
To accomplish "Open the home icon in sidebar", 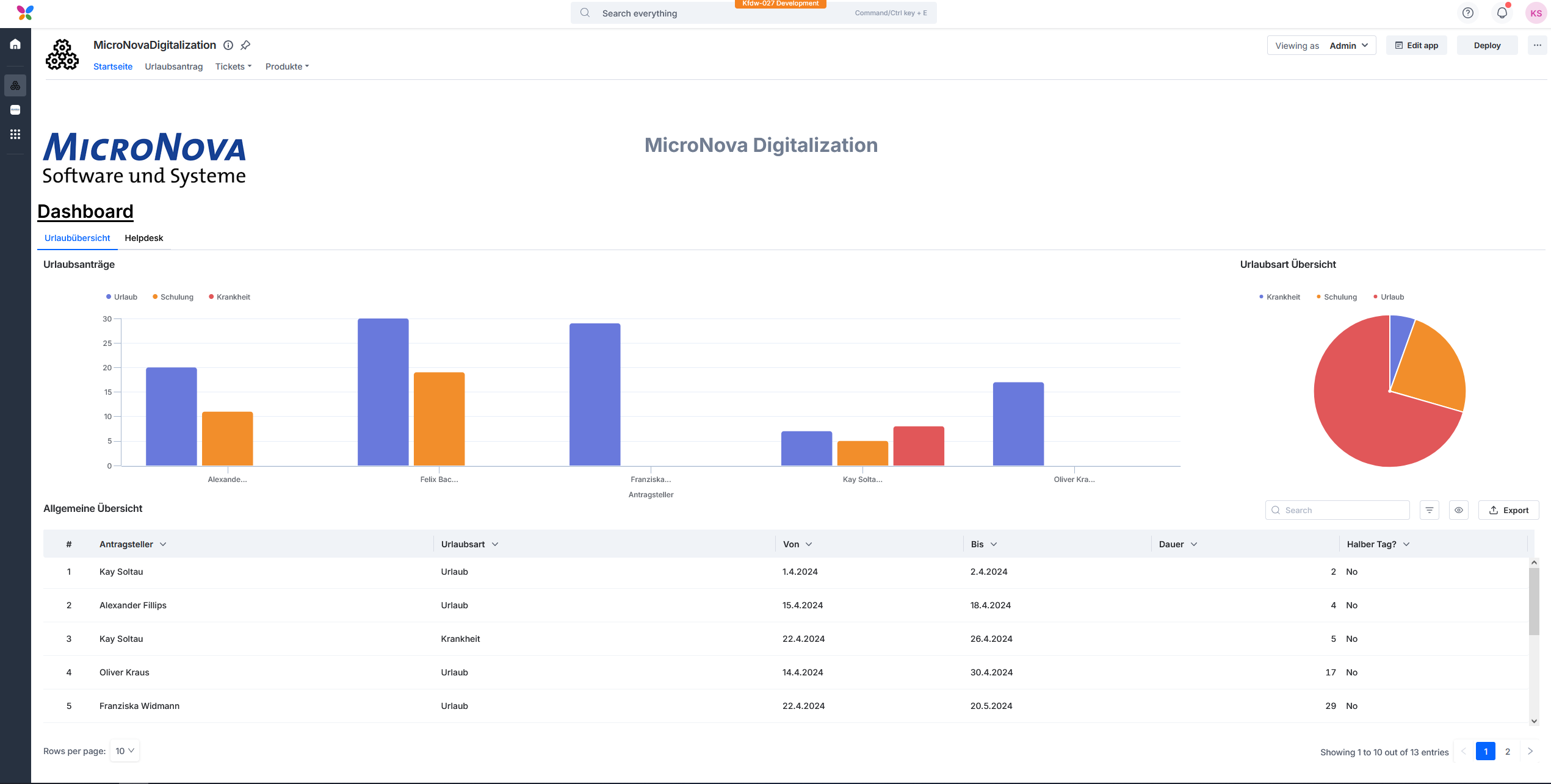I will (15, 44).
